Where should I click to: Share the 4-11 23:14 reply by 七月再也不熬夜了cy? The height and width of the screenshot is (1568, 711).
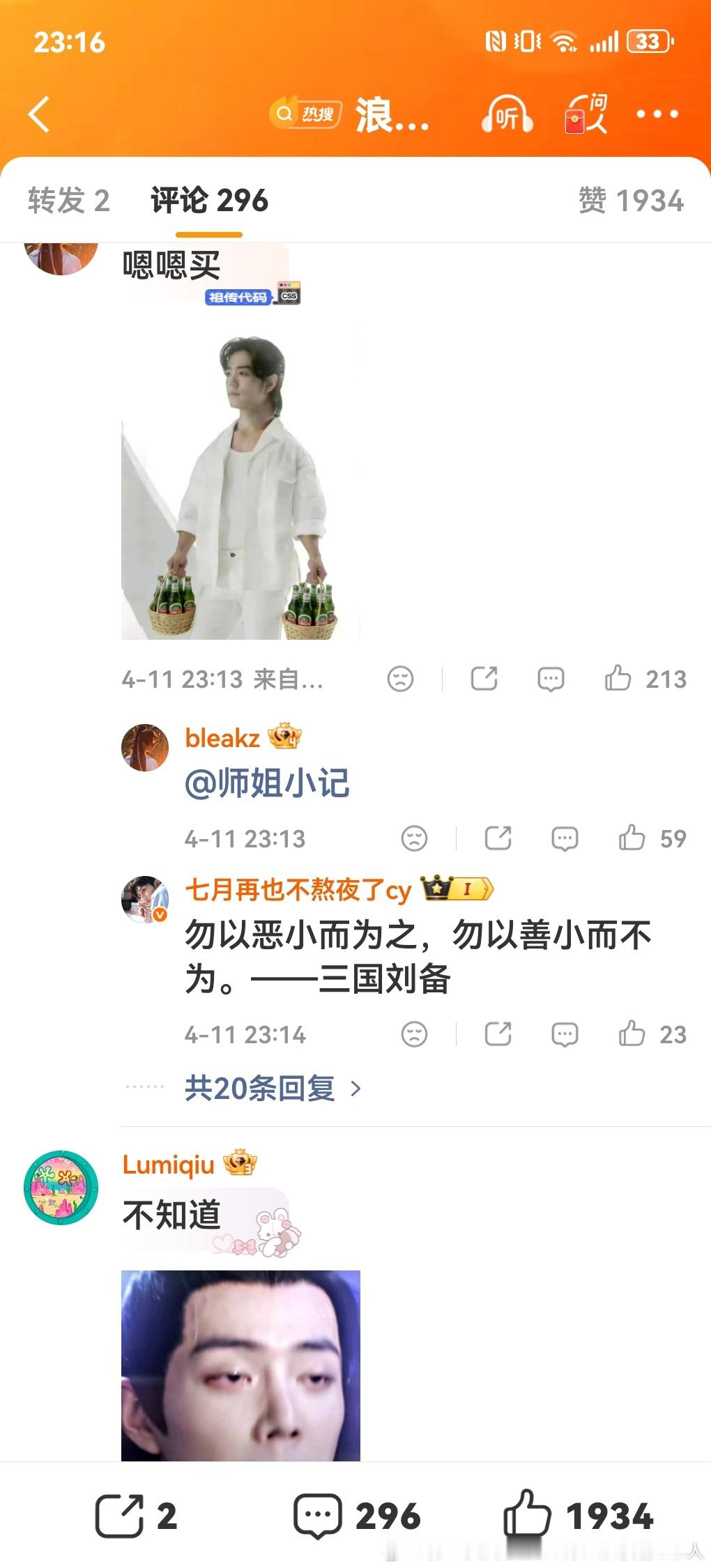point(498,1034)
